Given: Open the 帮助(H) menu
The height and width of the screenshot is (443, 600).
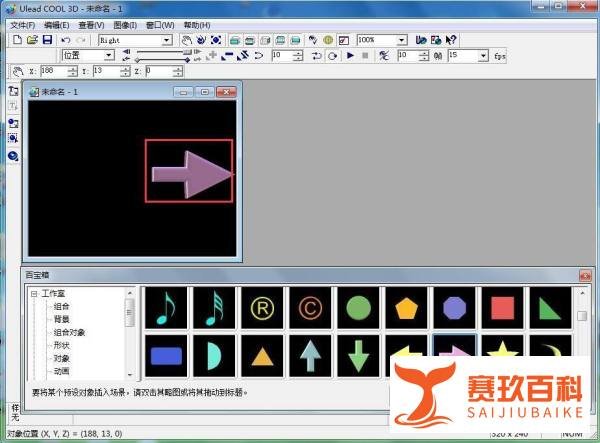Looking at the screenshot, I should (x=197, y=25).
